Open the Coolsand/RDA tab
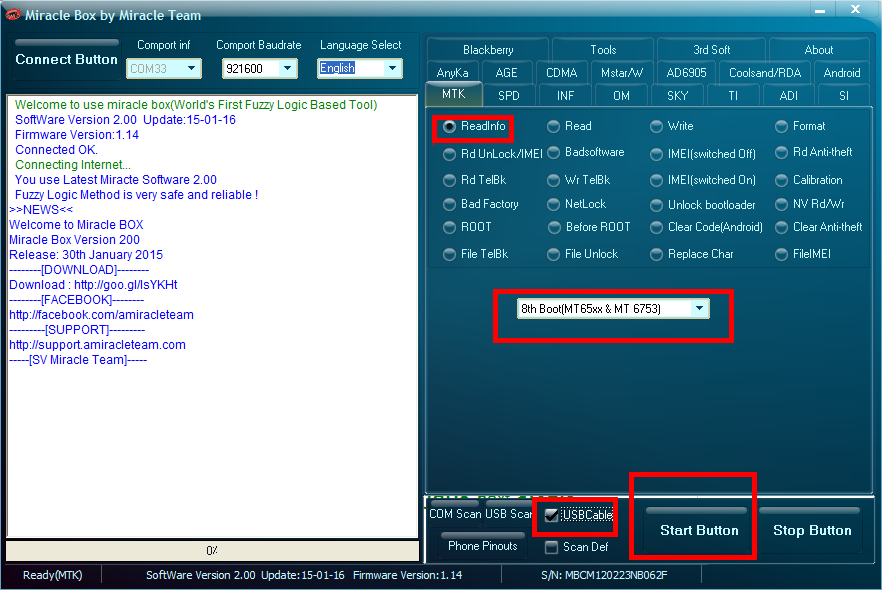 pos(765,73)
